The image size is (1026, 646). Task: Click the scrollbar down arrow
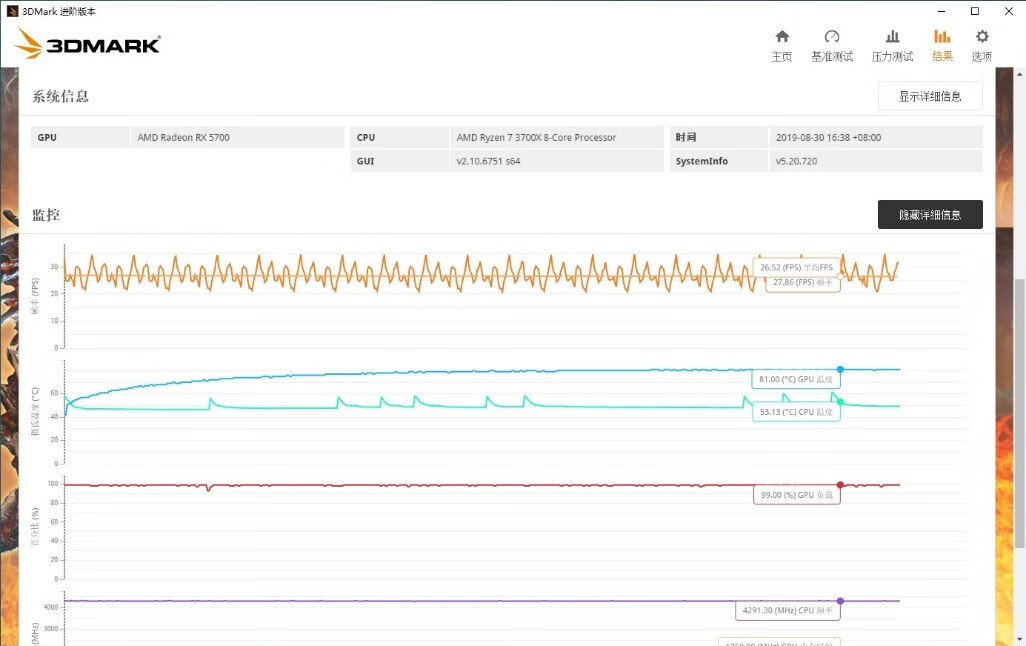tap(1019, 639)
